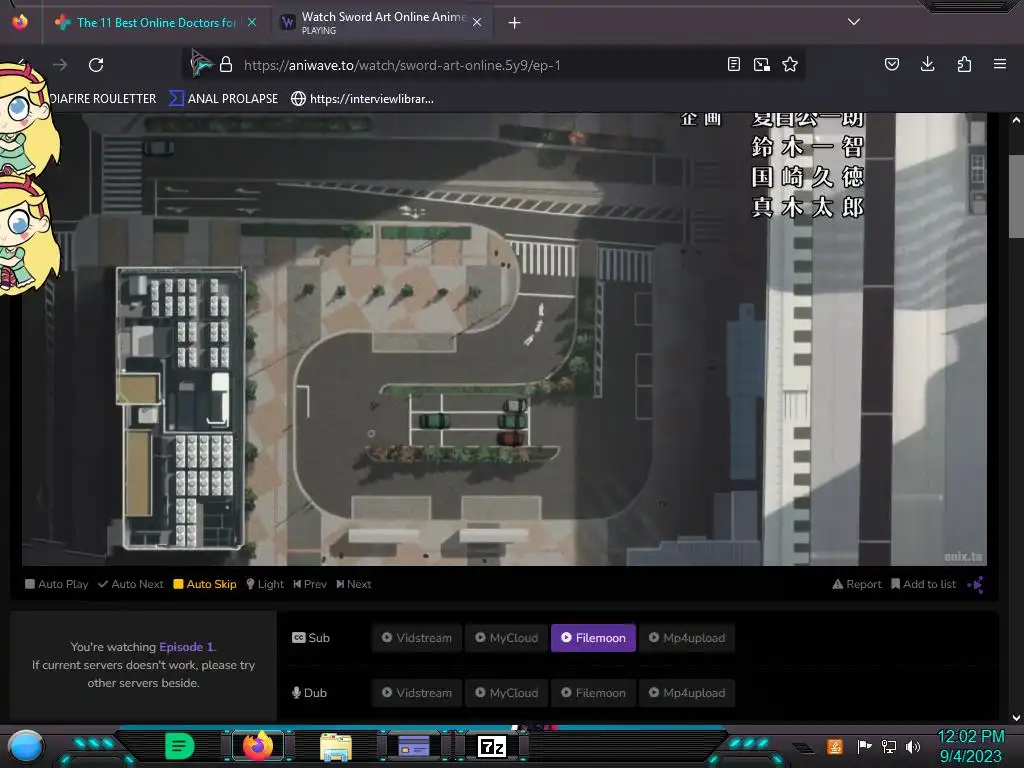Open 7-Zip from the taskbar
This screenshot has width=1024, height=768.
click(492, 746)
